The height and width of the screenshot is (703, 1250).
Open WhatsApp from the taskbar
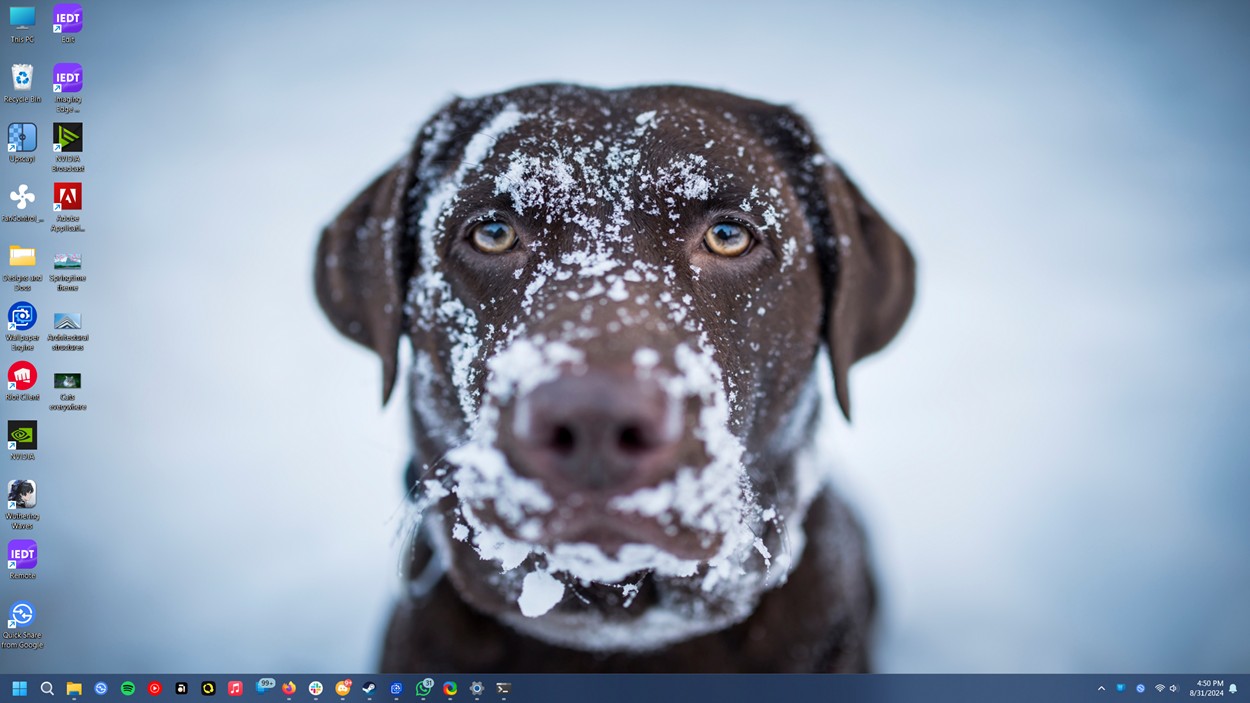(x=425, y=688)
